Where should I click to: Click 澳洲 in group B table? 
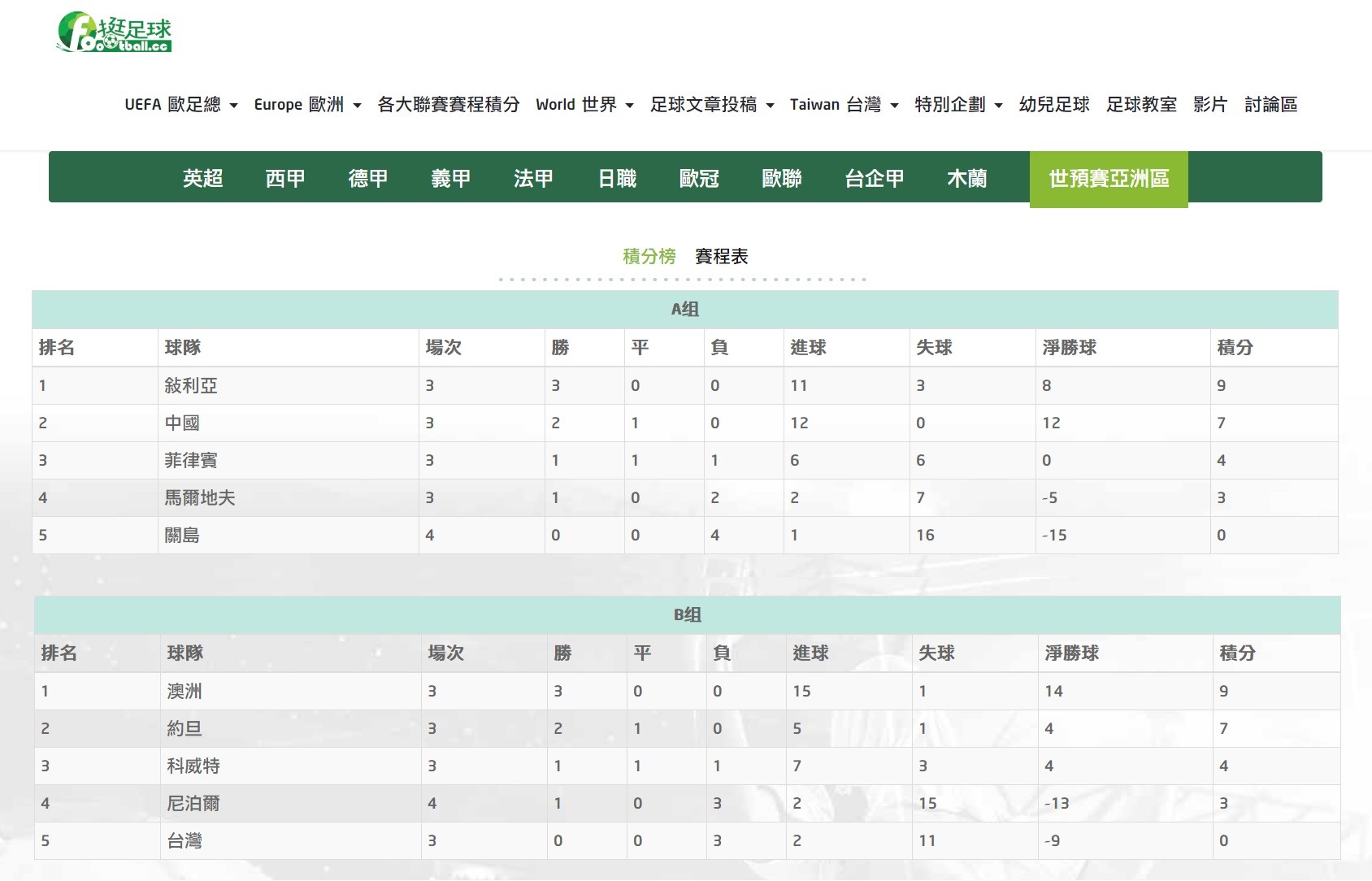pyautogui.click(x=185, y=691)
